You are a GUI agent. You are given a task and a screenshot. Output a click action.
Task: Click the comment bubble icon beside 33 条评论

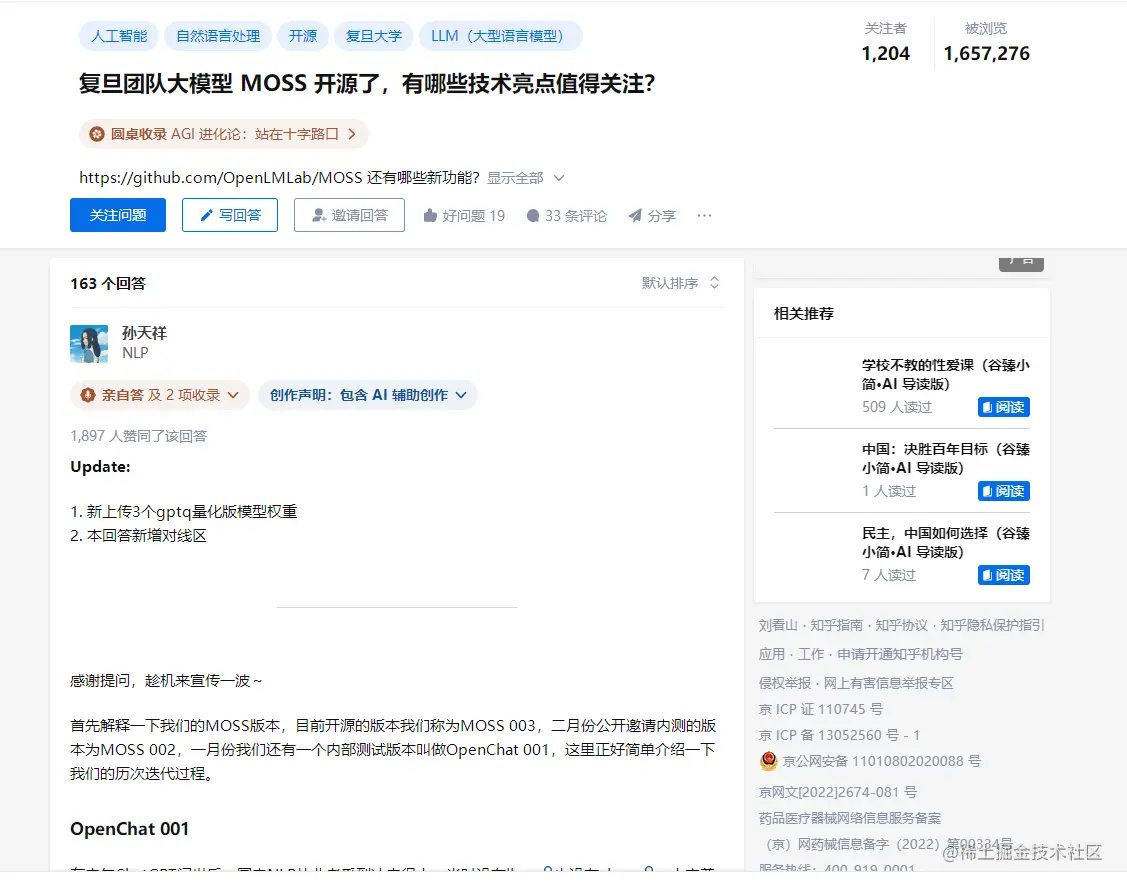point(533,216)
